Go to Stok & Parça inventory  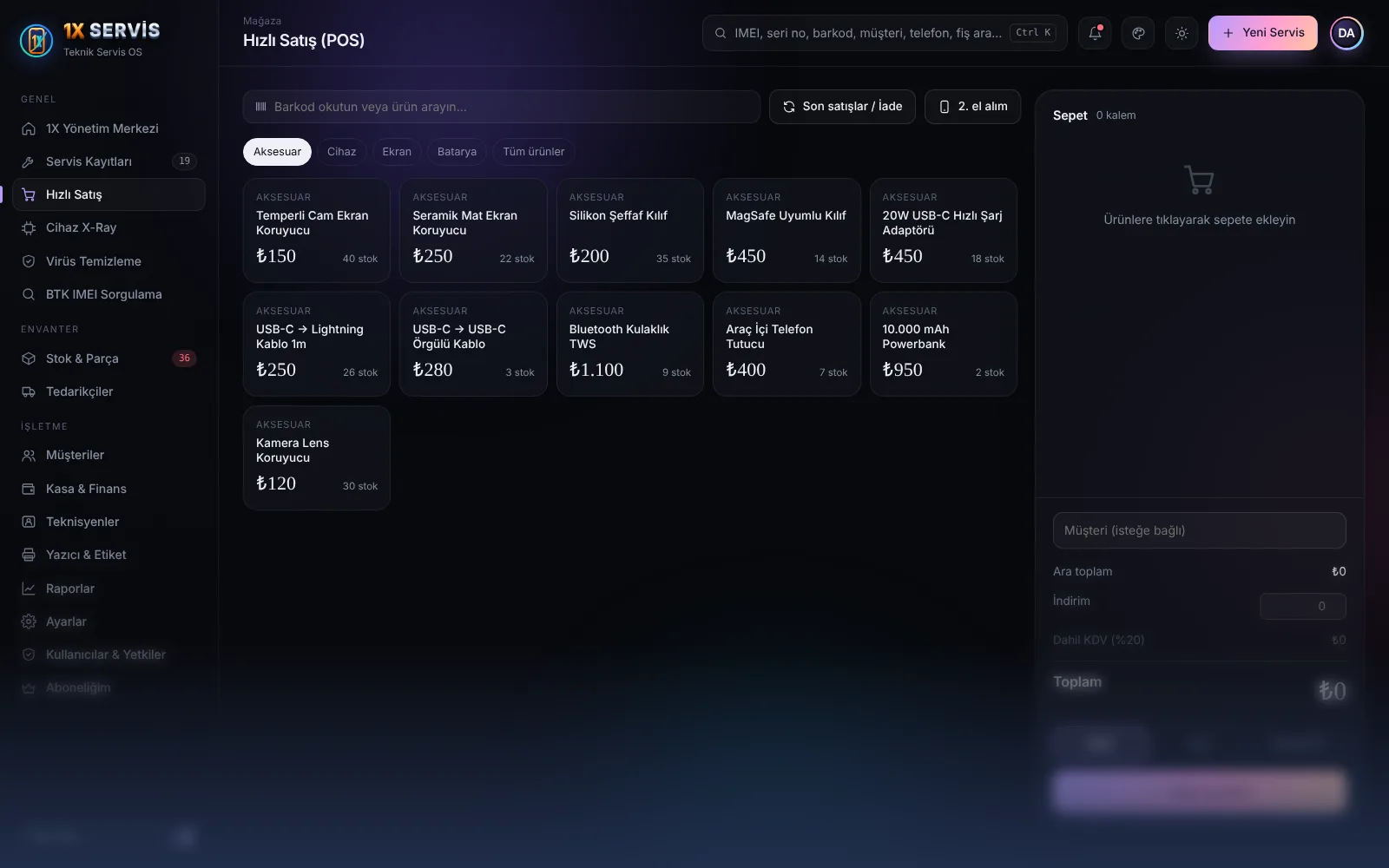pyautogui.click(x=109, y=358)
